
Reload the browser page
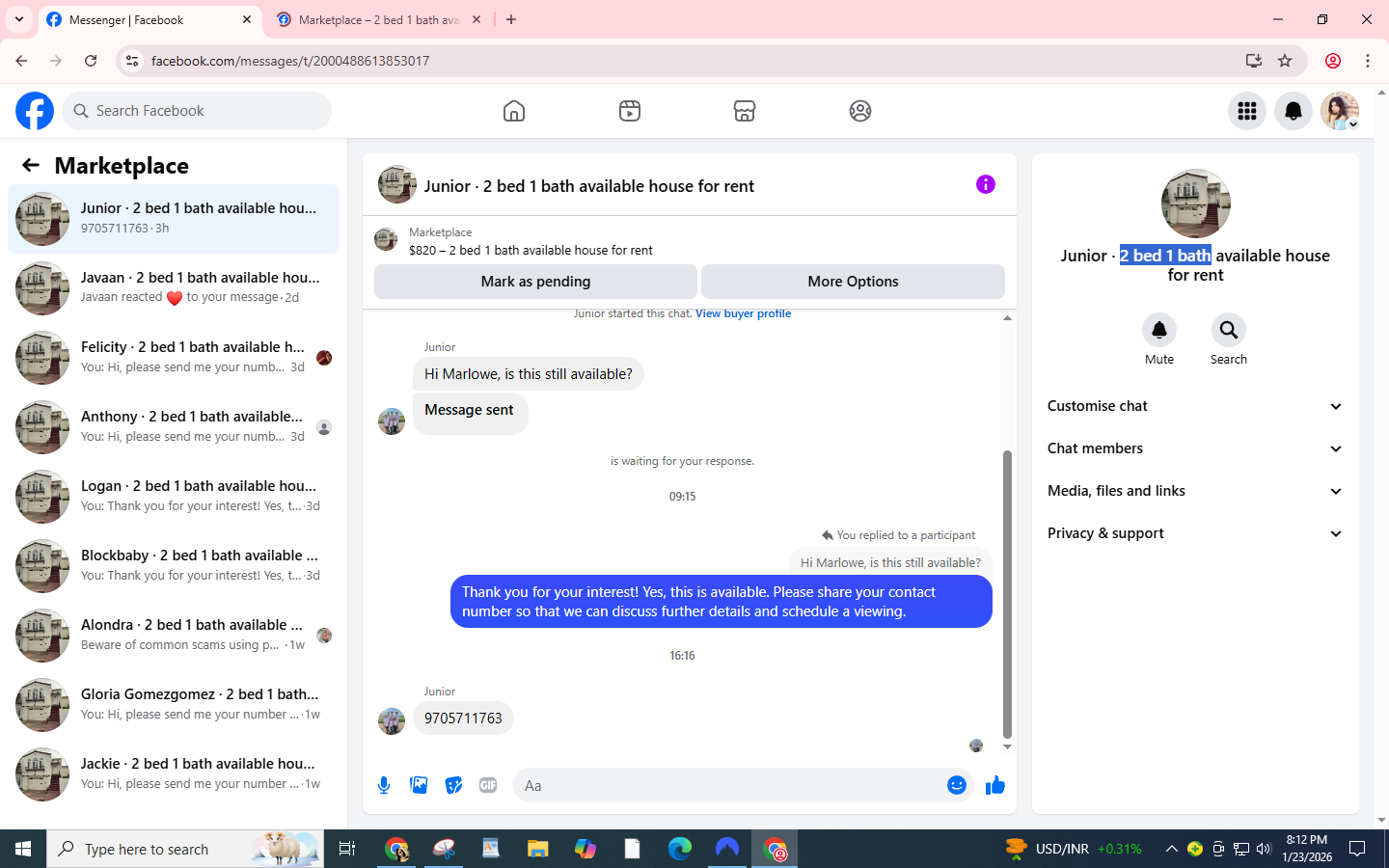[x=91, y=61]
